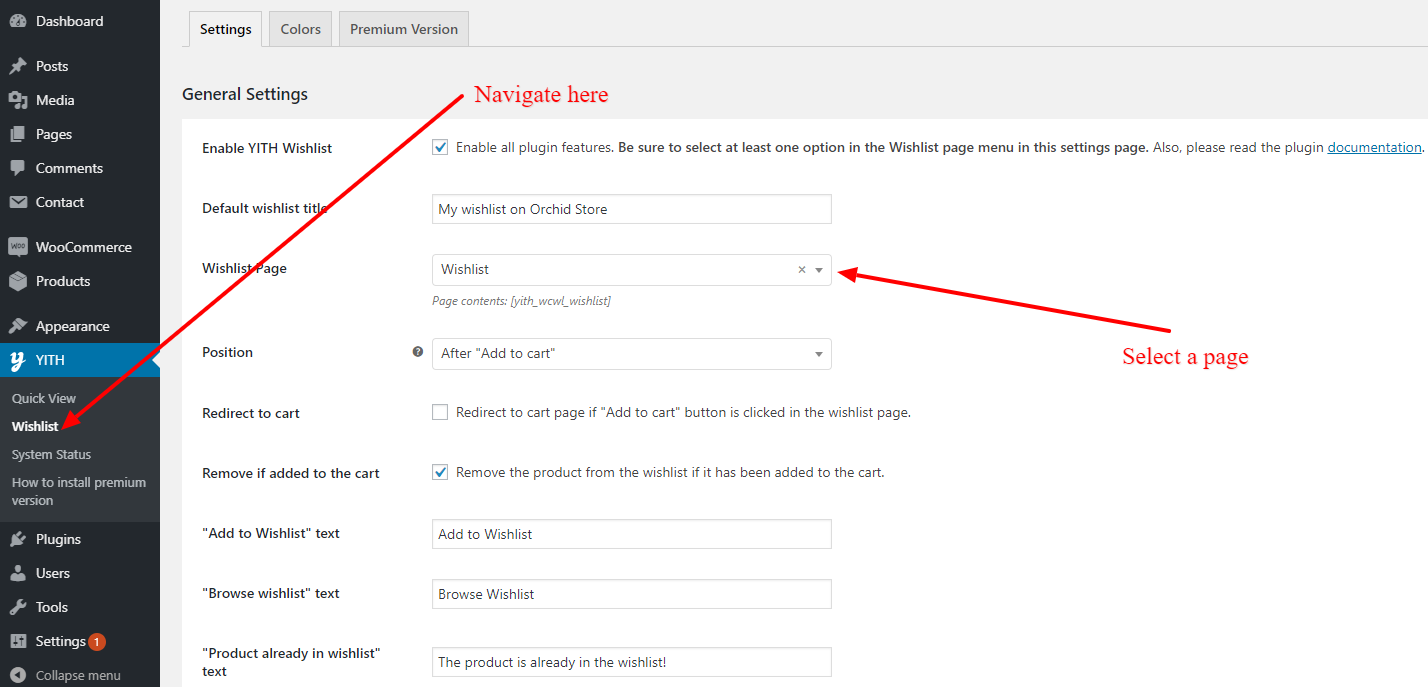Screen dimensions: 1428x687
Task: Click the Appearance paintbrush icon
Action: click(18, 326)
